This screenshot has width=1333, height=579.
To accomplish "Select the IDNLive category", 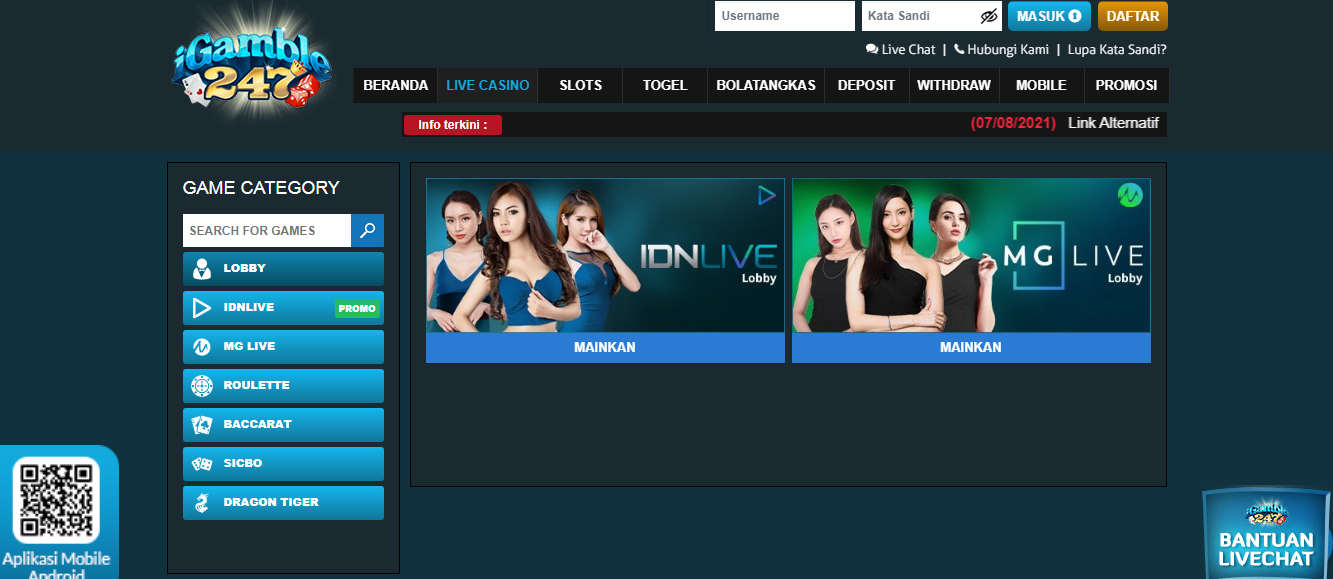I will click(283, 308).
